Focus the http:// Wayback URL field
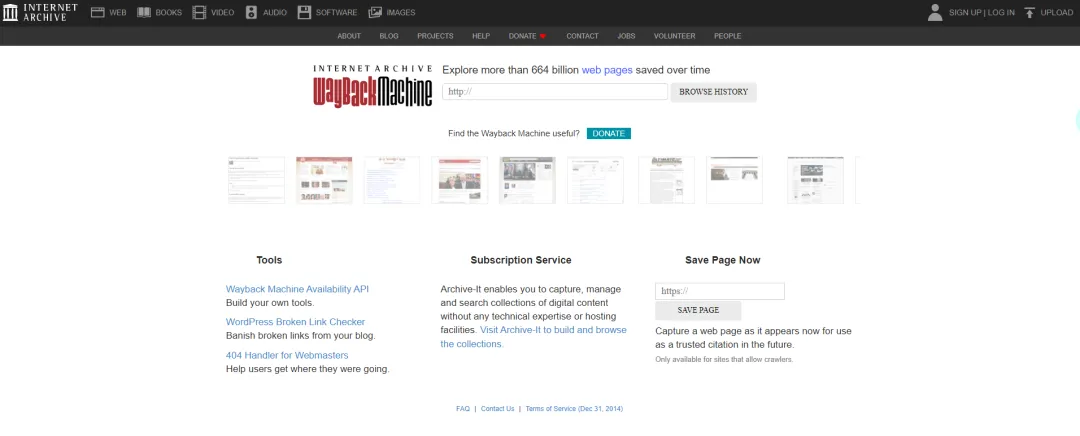 pos(555,92)
